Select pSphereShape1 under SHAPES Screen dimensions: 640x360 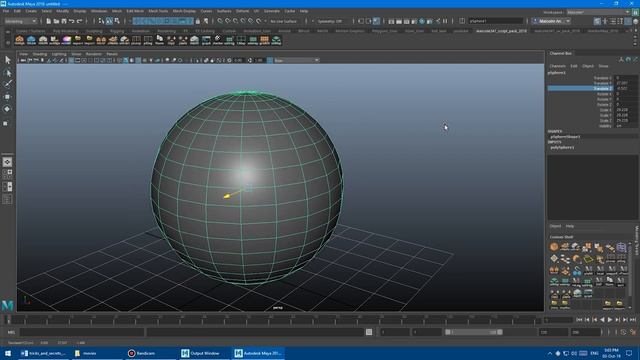tap(565, 137)
